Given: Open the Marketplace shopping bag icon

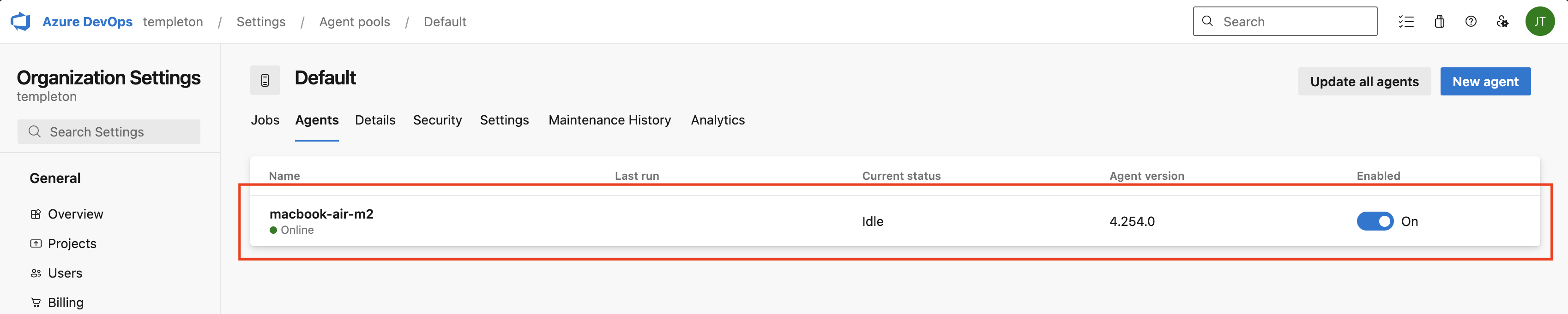Looking at the screenshot, I should pyautogui.click(x=1439, y=22).
